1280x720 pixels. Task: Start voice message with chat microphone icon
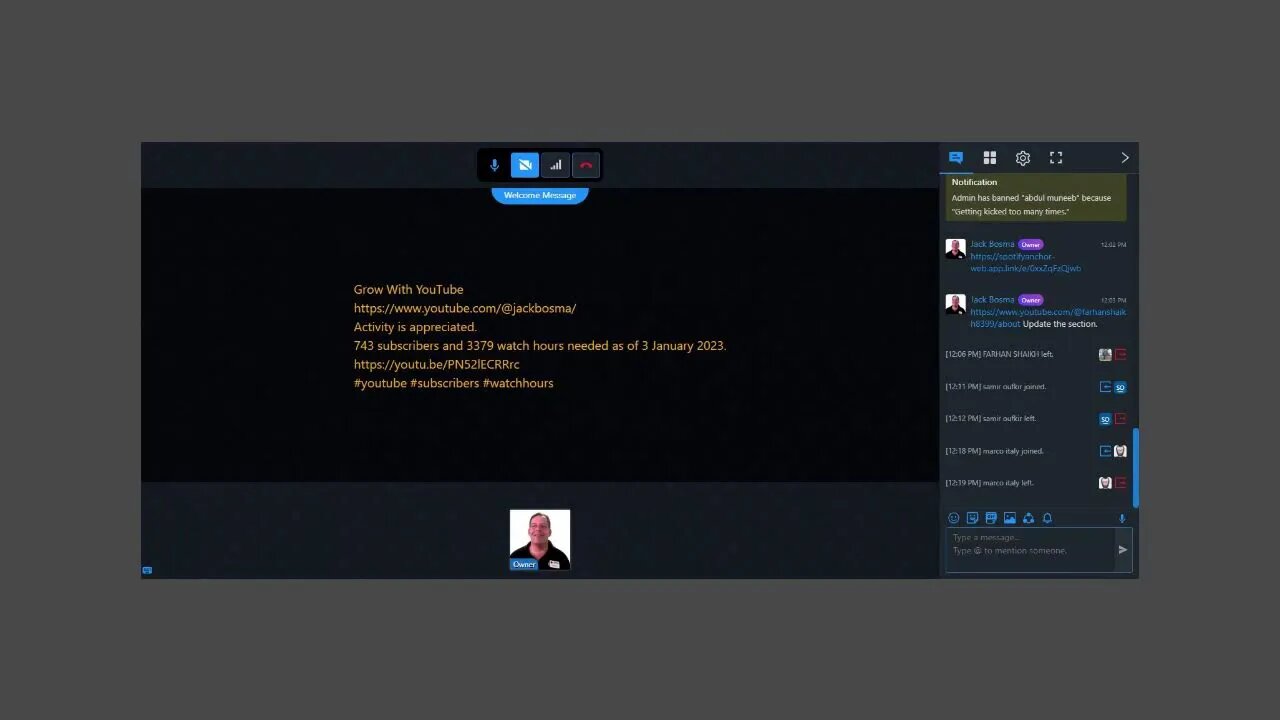point(1122,518)
